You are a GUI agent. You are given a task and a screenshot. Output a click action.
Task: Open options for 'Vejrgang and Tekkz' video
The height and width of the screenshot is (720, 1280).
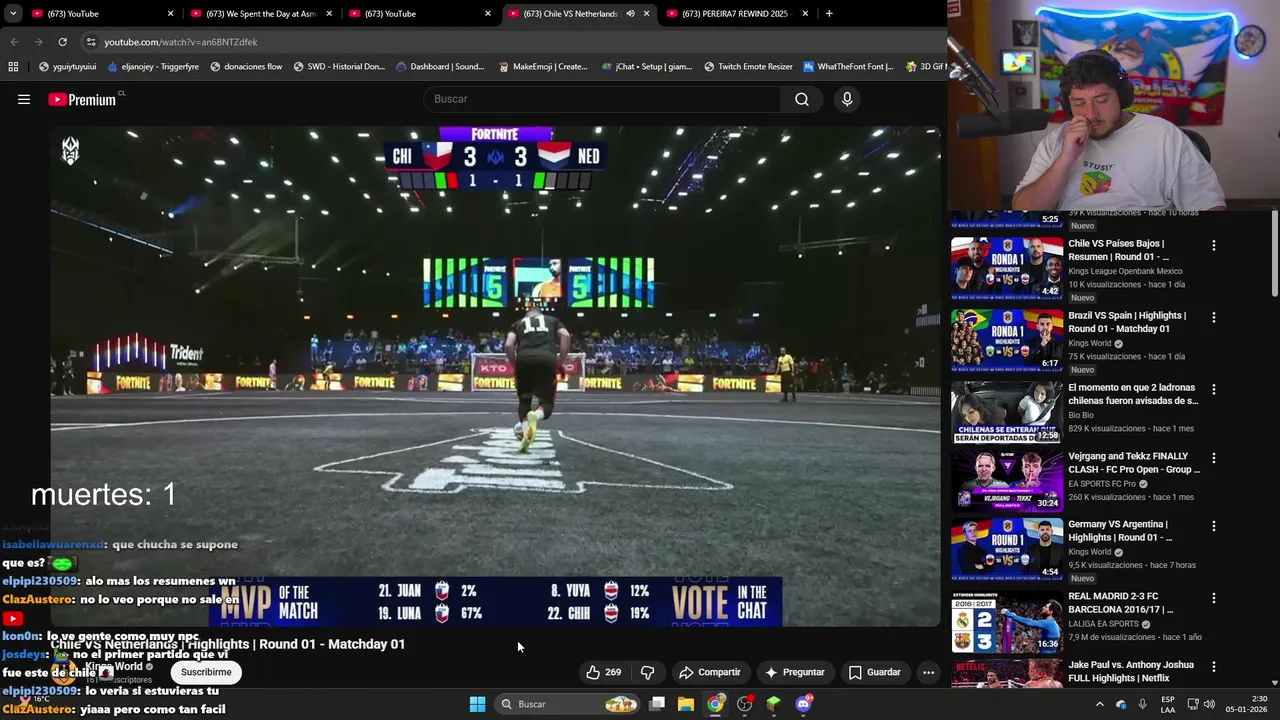pyautogui.click(x=1214, y=458)
